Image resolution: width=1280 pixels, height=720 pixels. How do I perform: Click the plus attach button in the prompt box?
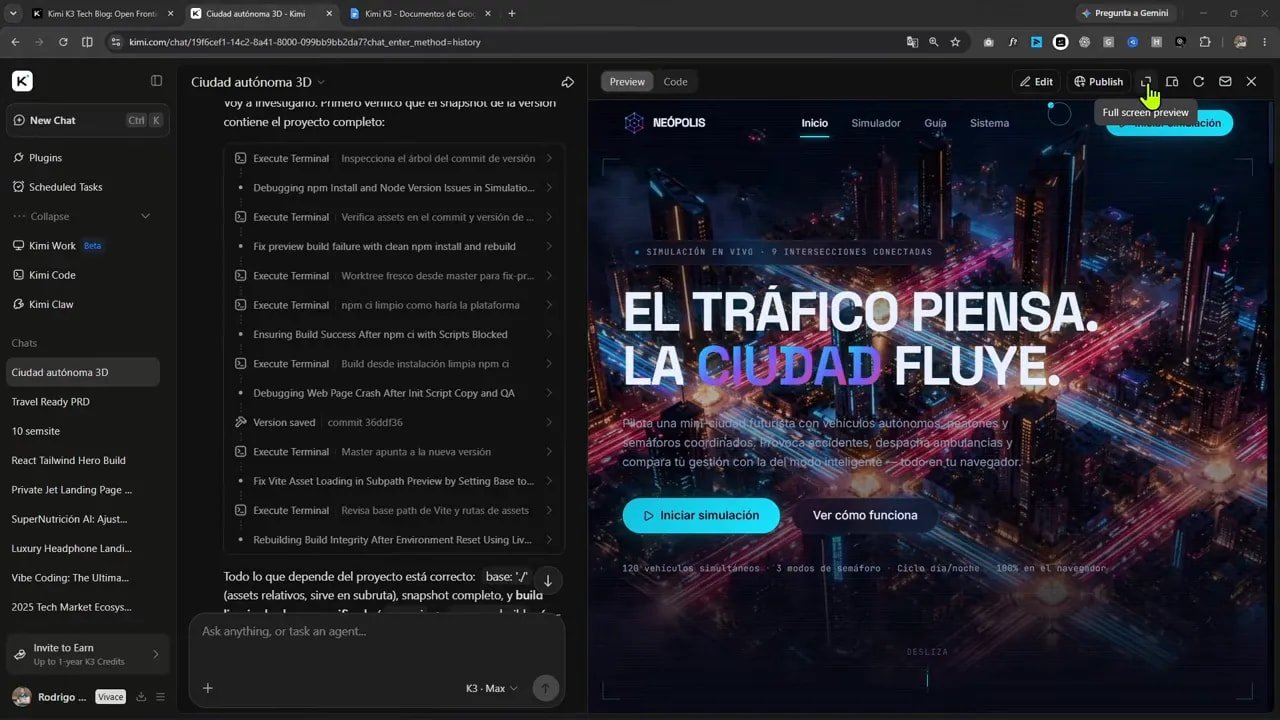point(208,688)
